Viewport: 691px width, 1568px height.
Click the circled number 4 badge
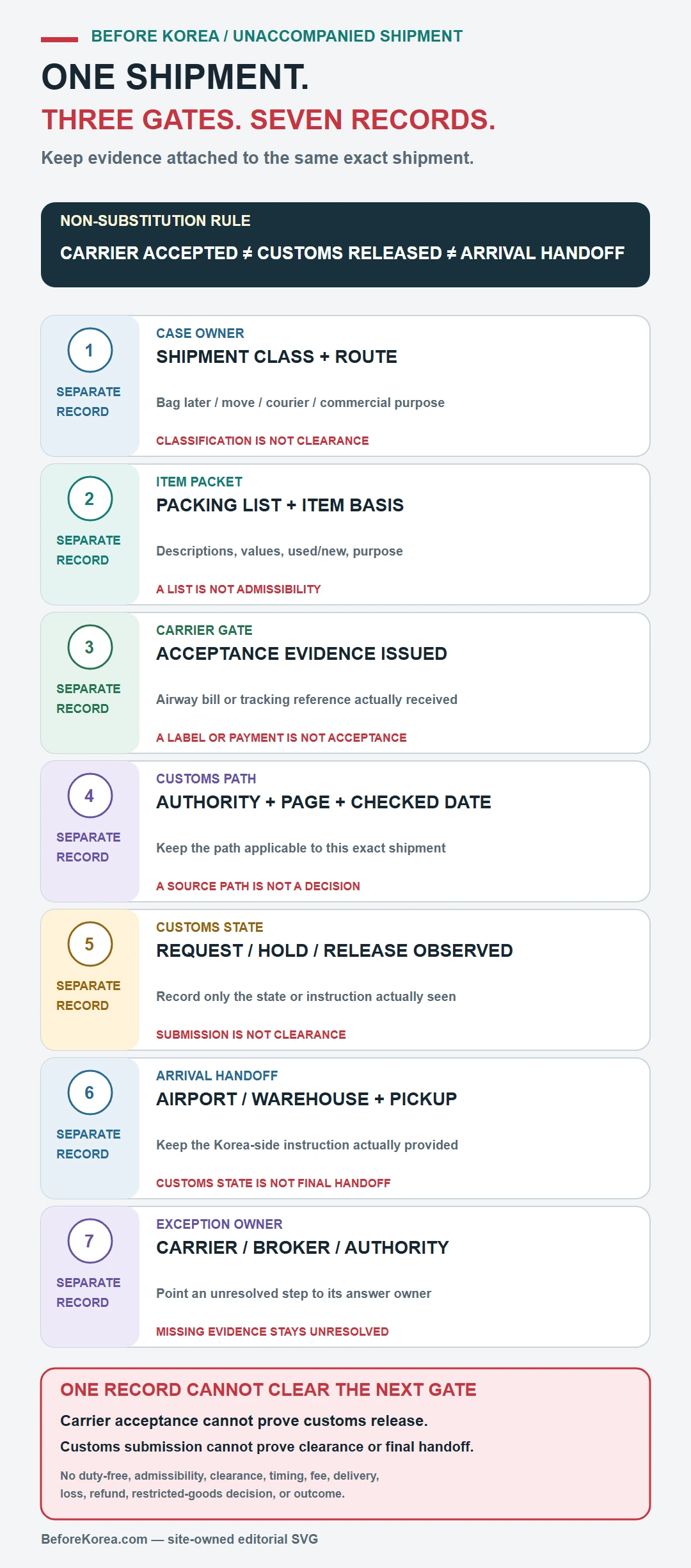tap(90, 796)
